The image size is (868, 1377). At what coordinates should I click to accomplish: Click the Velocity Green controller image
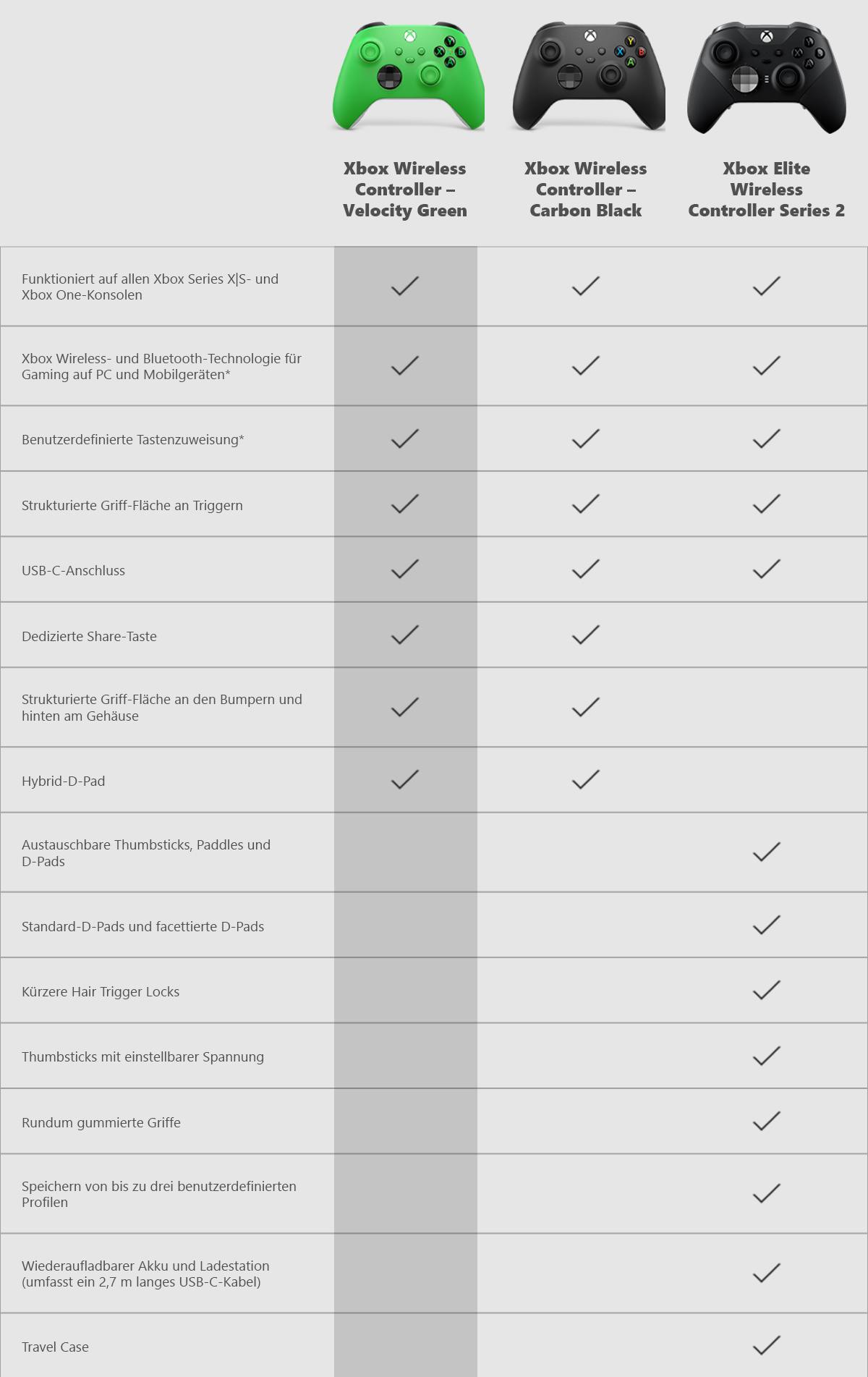coord(408,77)
